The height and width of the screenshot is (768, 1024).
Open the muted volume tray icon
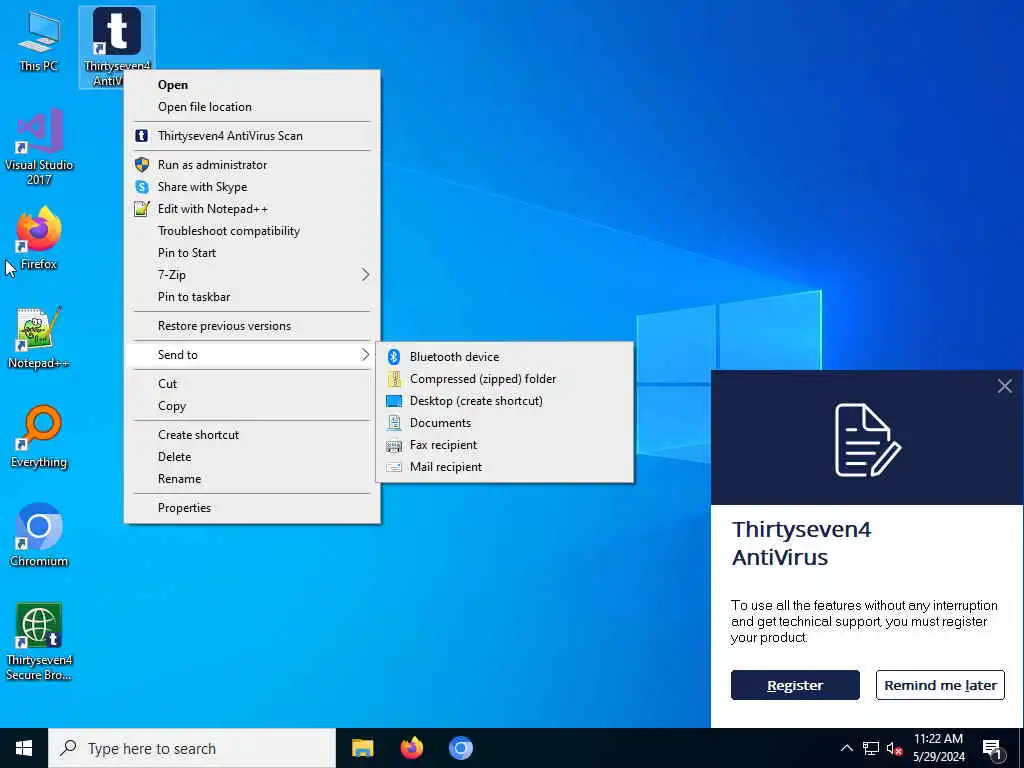point(895,748)
